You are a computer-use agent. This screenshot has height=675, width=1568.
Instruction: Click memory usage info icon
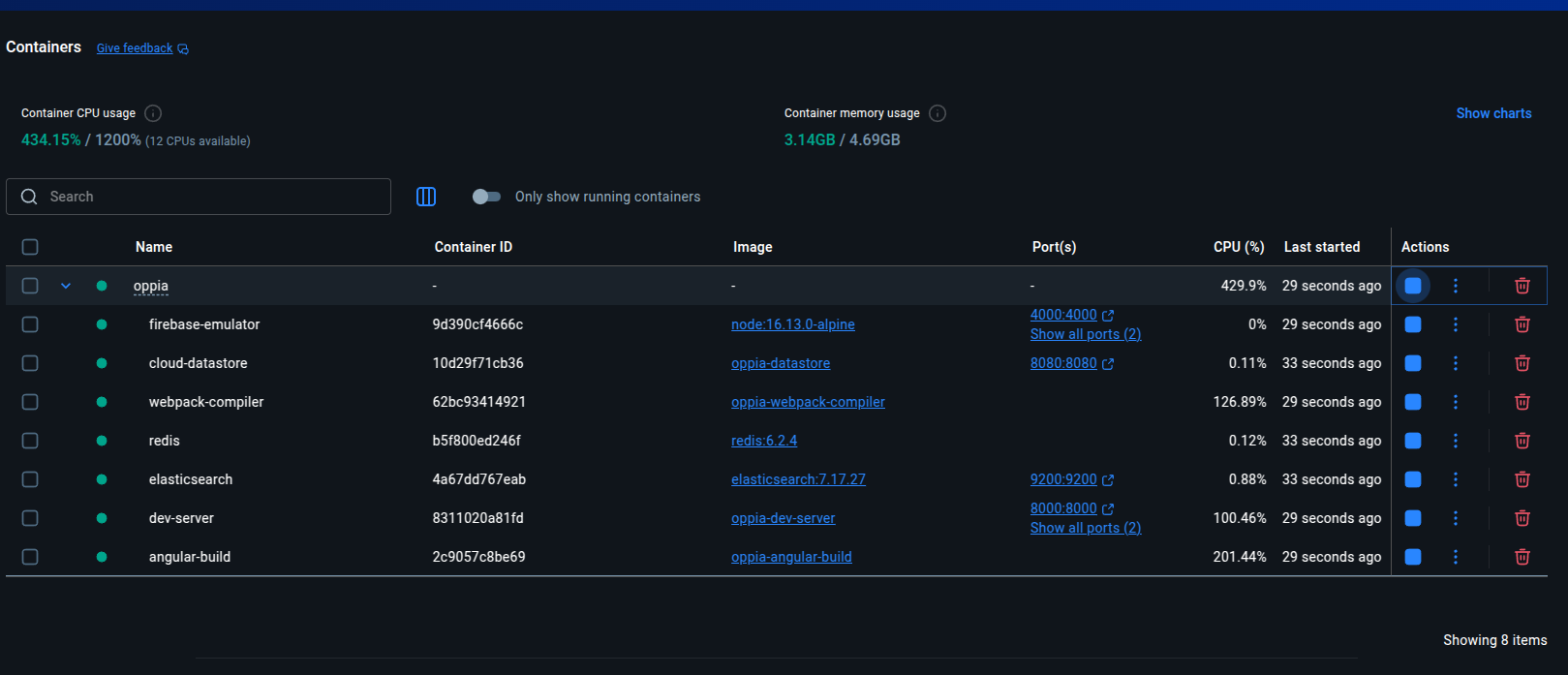coord(937,113)
